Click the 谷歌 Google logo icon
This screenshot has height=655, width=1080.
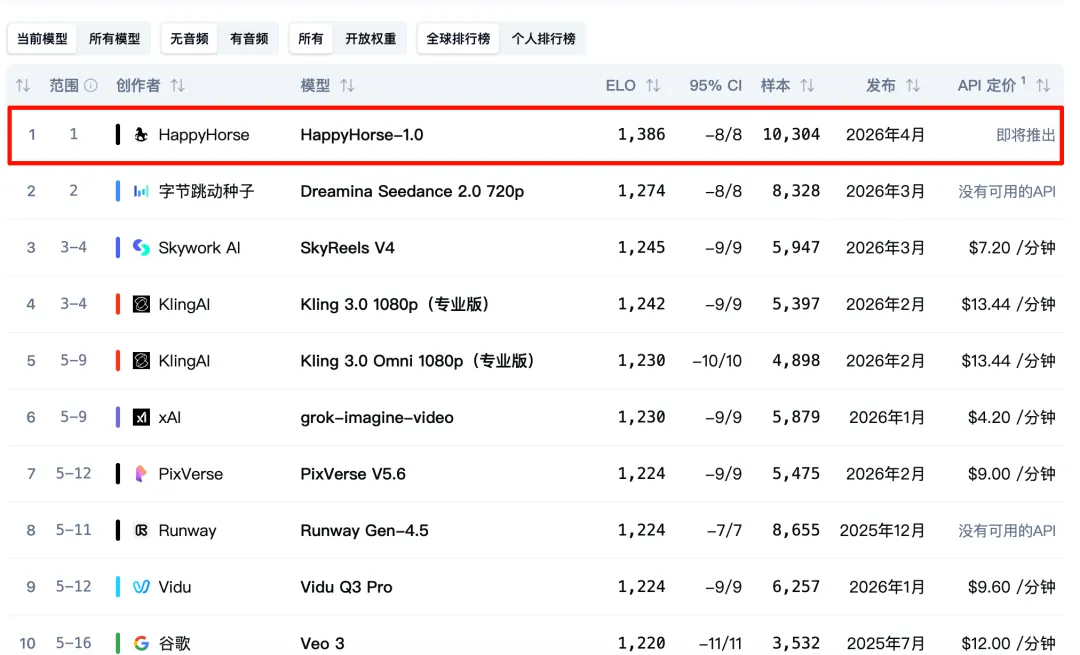tap(141, 643)
